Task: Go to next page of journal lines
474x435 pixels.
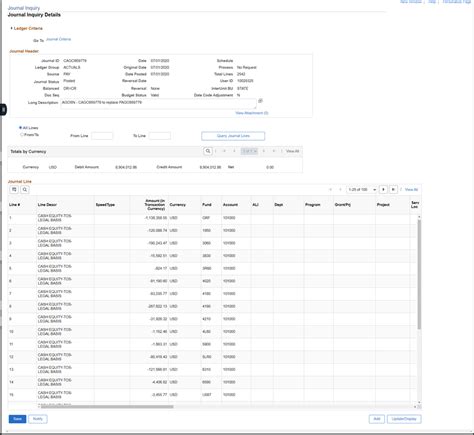Action: tap(383, 189)
